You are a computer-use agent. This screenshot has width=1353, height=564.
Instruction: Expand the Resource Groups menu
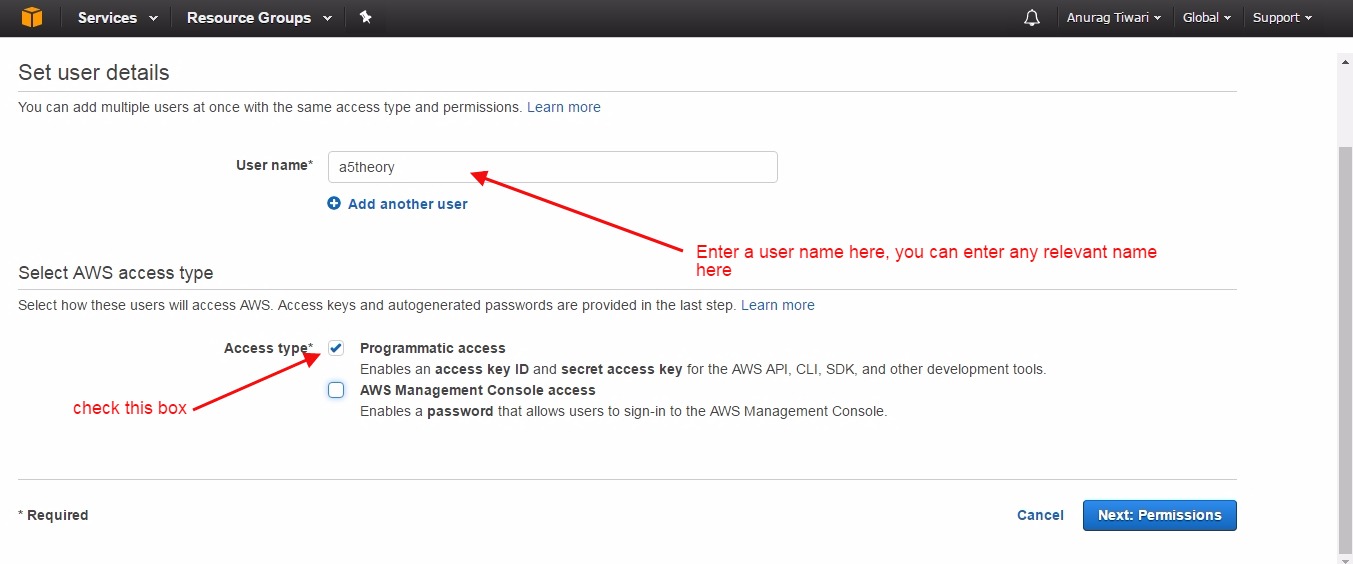click(x=259, y=18)
